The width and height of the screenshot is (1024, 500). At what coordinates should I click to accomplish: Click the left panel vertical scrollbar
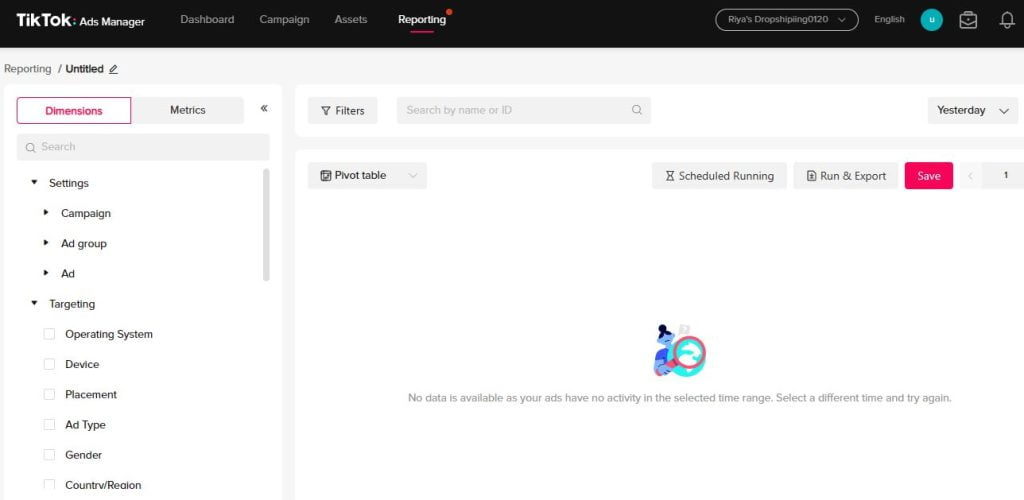coord(266,225)
